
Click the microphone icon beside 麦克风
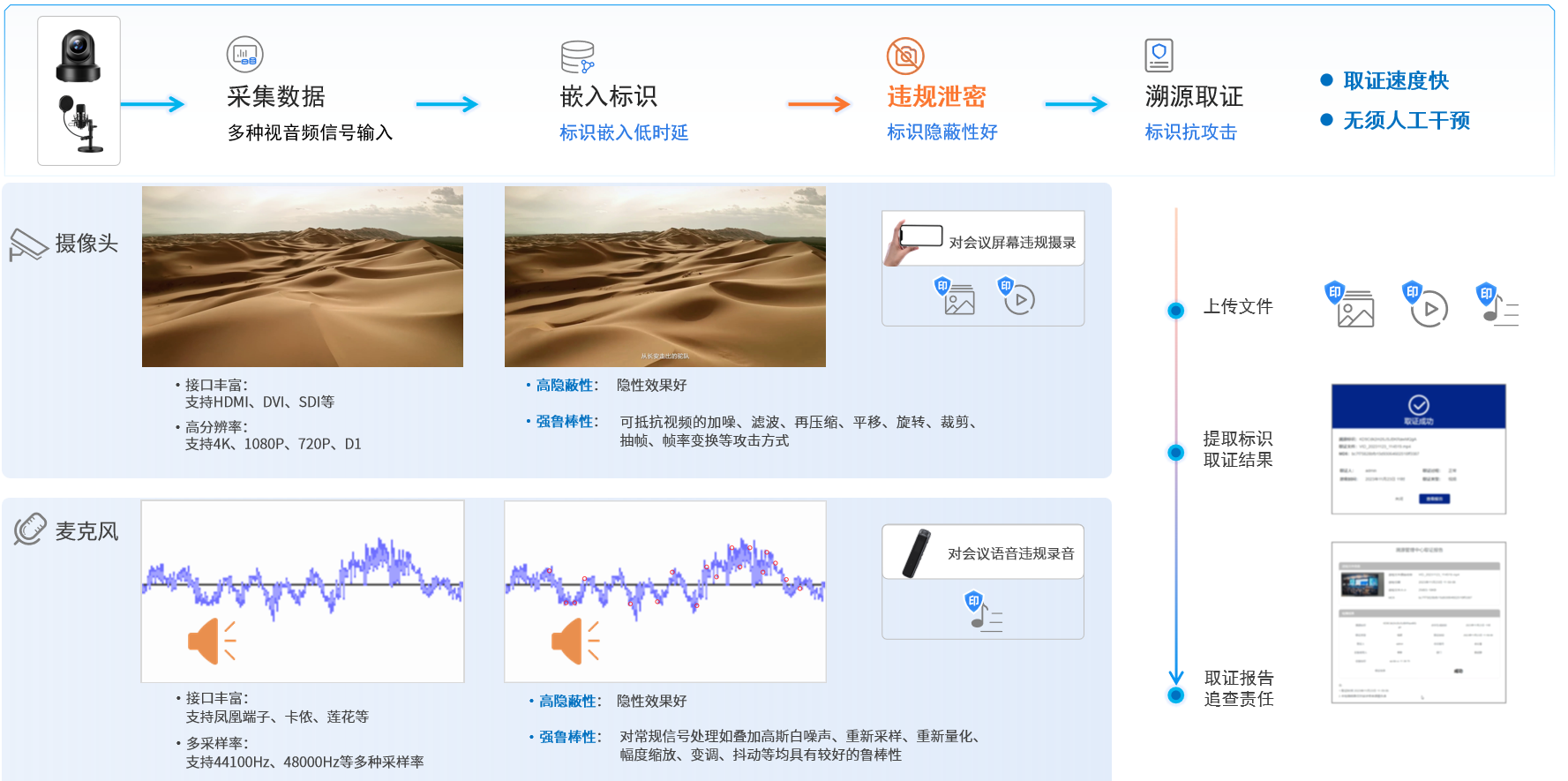point(29,529)
